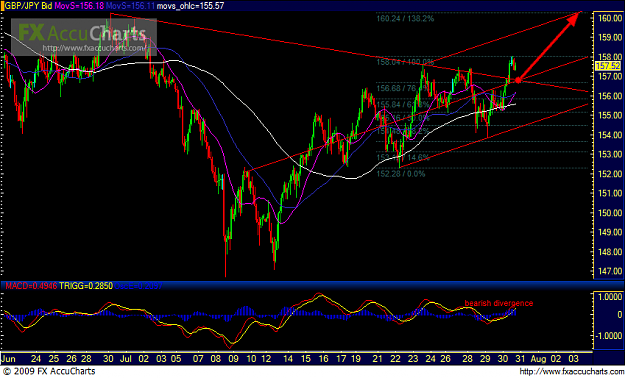
Task: Open the fxaccucharts.com link in footer
Action: pyautogui.click(x=571, y=372)
